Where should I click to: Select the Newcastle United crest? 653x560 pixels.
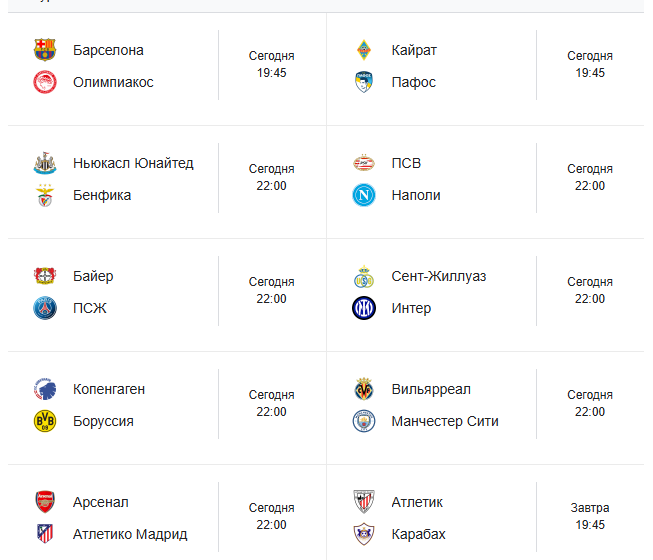[x=45, y=163]
